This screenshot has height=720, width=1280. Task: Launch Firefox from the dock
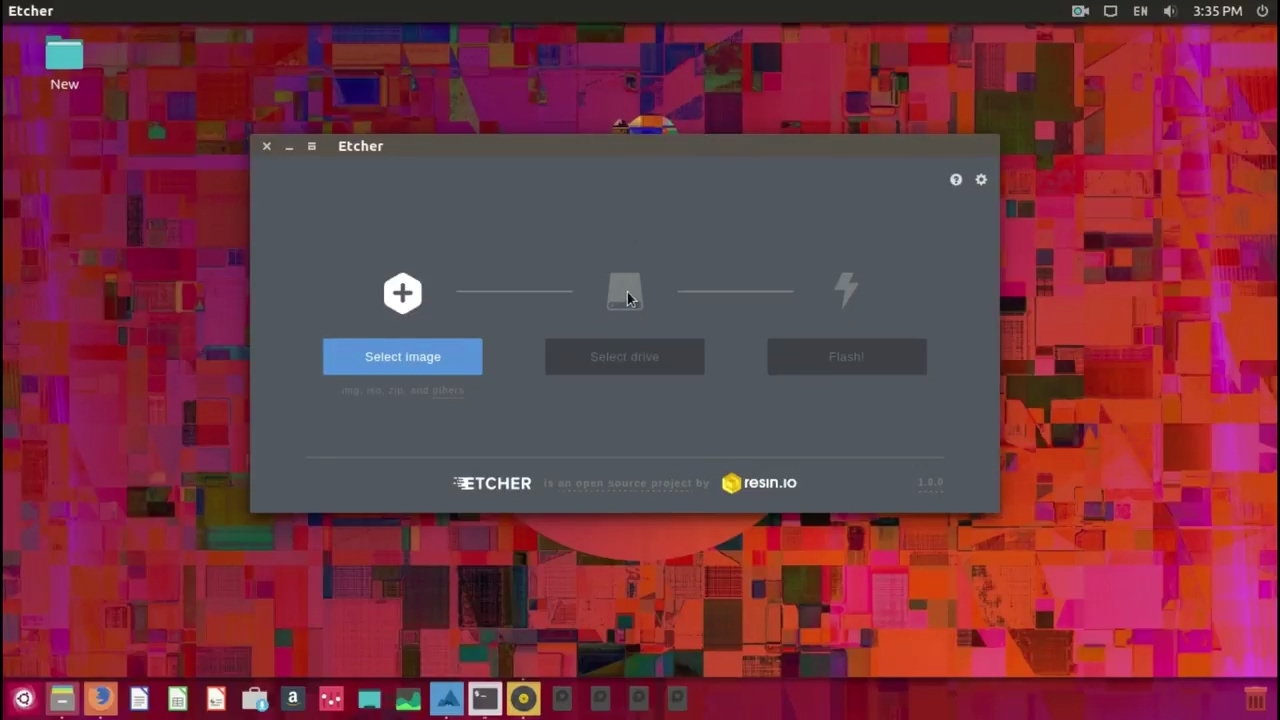coord(101,699)
